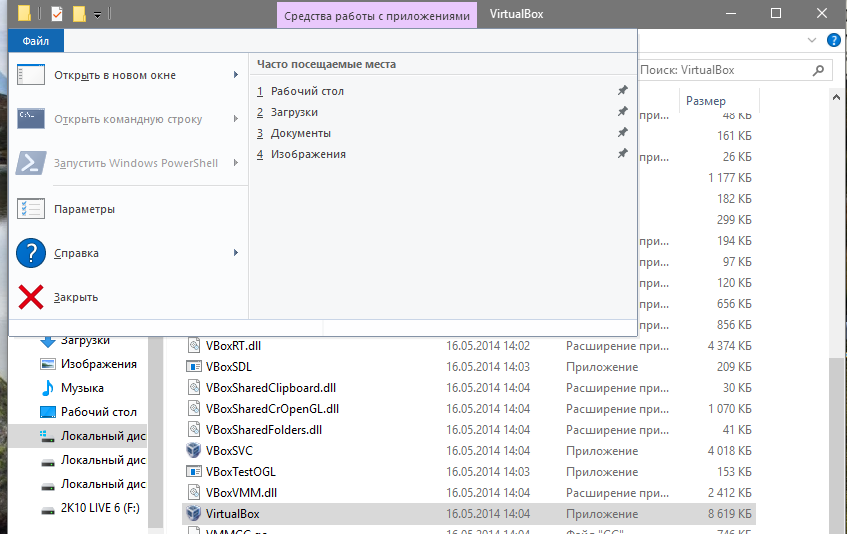The height and width of the screenshot is (534, 847).
Task: Open the quick access toolbar dropdown
Action: coord(97,15)
